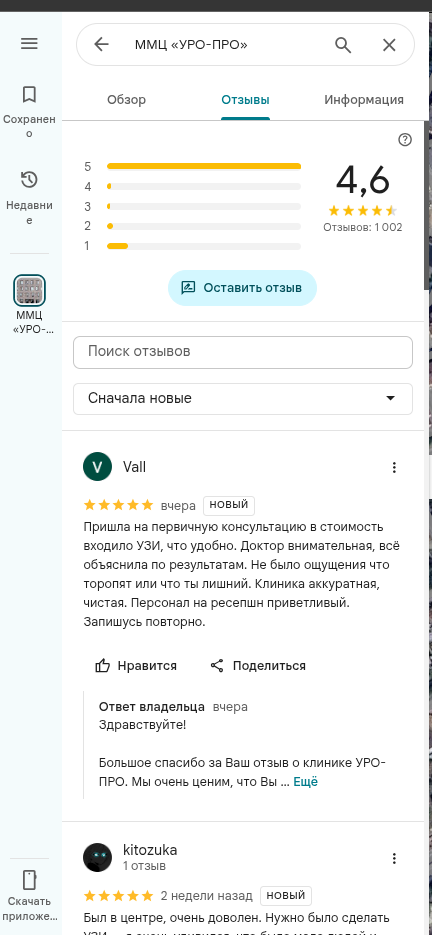Open kitozuka reviewer name link
Viewport: 432px width, 935px height.
[150, 850]
